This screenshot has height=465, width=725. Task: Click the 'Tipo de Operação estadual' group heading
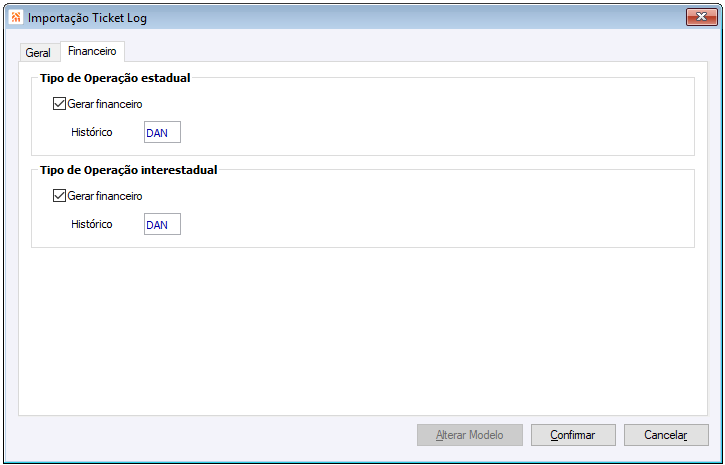(x=115, y=78)
